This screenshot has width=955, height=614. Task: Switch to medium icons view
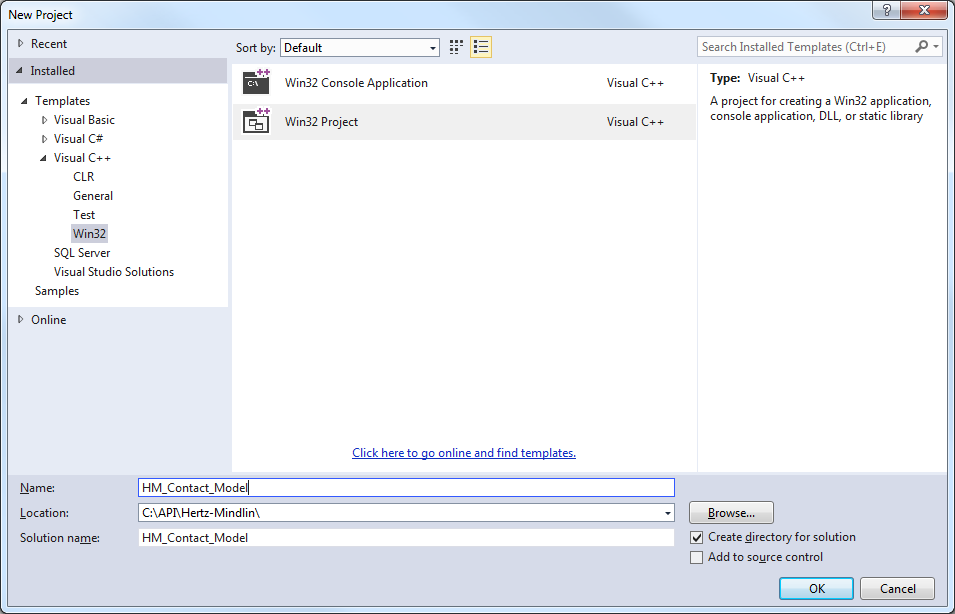(457, 47)
